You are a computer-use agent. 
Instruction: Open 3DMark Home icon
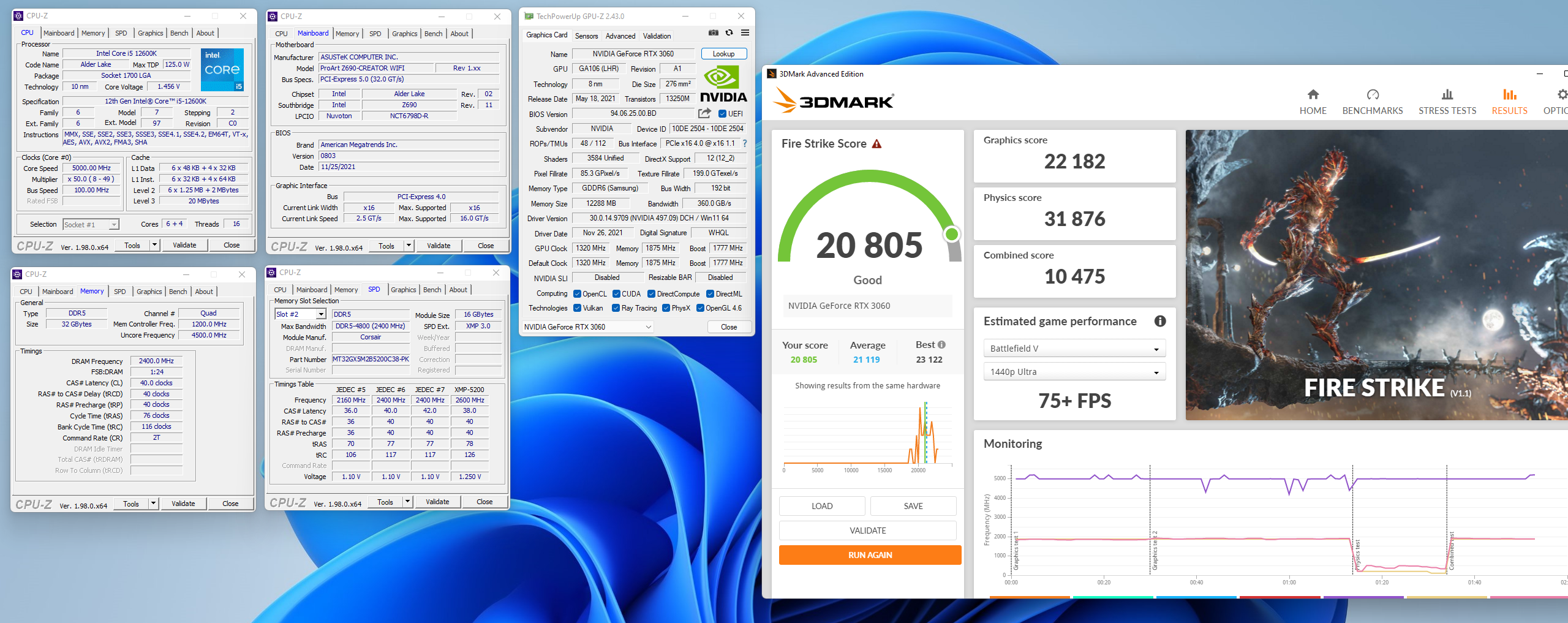click(x=1313, y=95)
